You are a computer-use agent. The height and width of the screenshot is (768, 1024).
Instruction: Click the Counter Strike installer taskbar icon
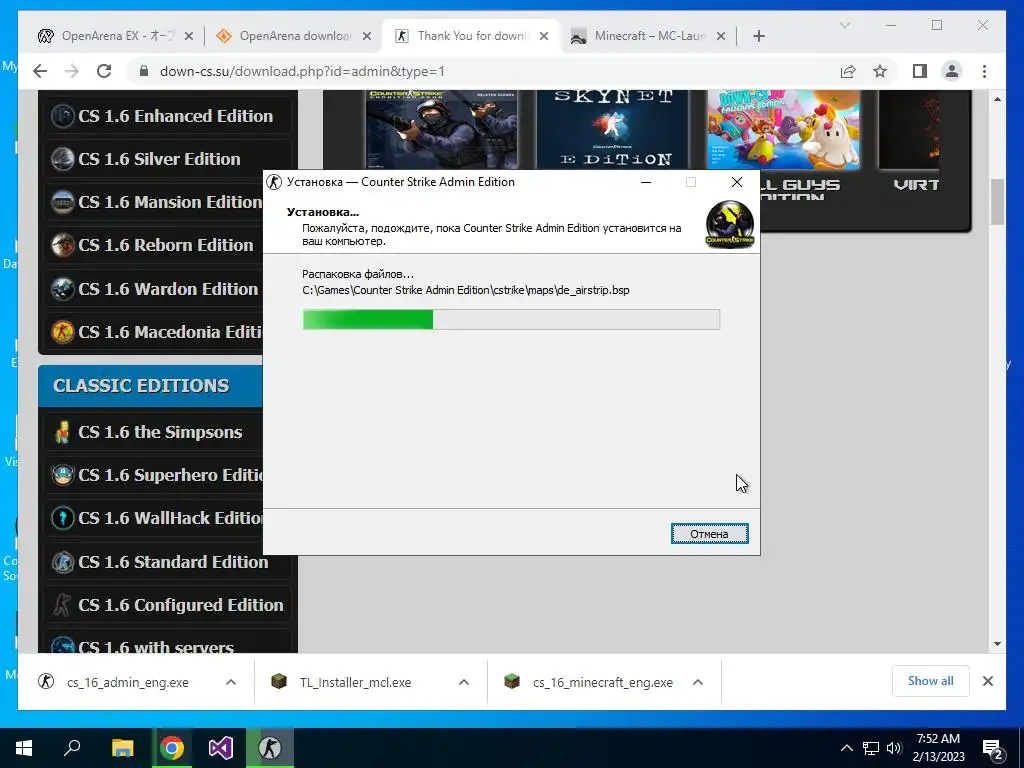270,748
